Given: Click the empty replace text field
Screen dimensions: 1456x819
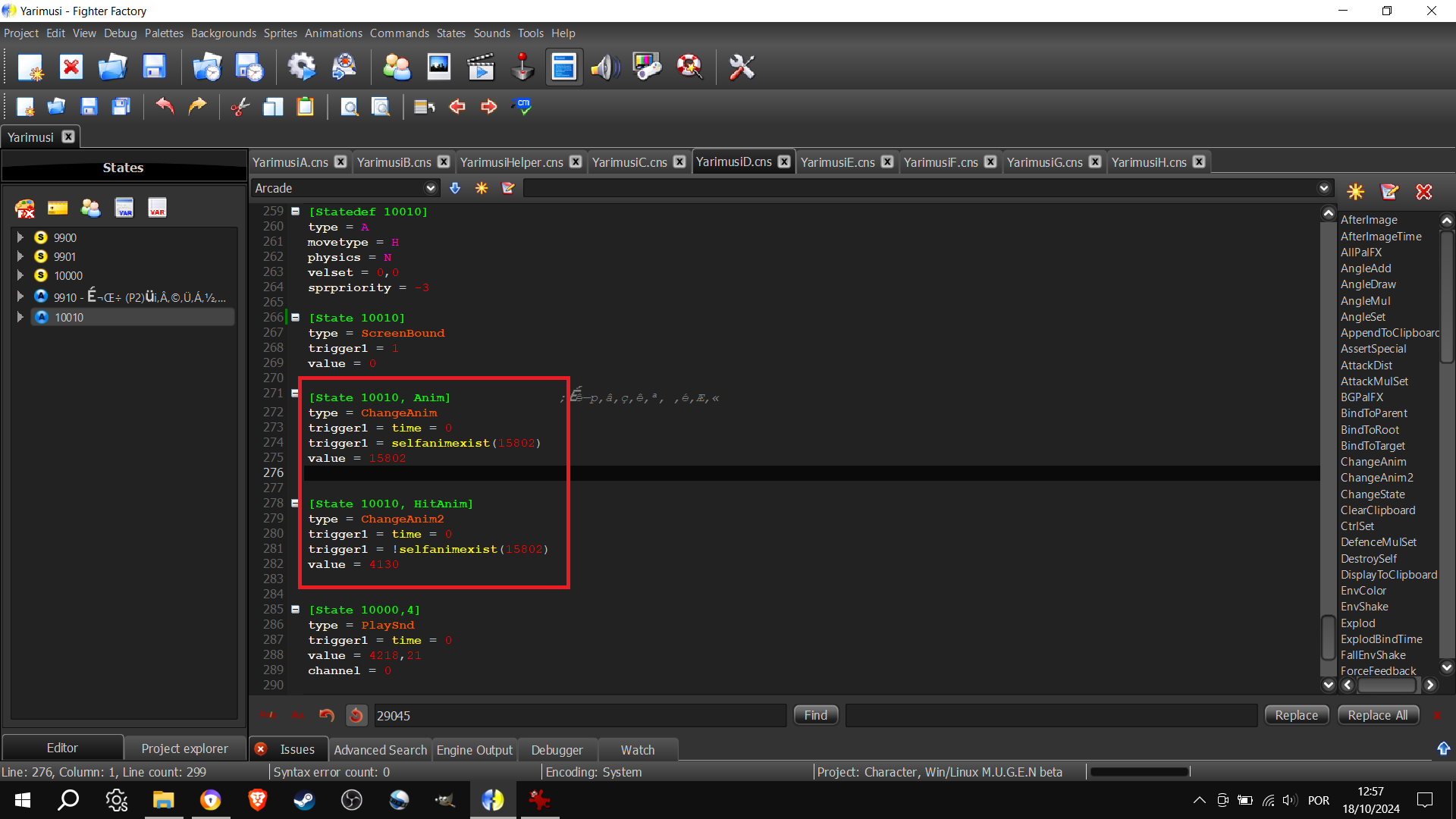Looking at the screenshot, I should point(1052,715).
